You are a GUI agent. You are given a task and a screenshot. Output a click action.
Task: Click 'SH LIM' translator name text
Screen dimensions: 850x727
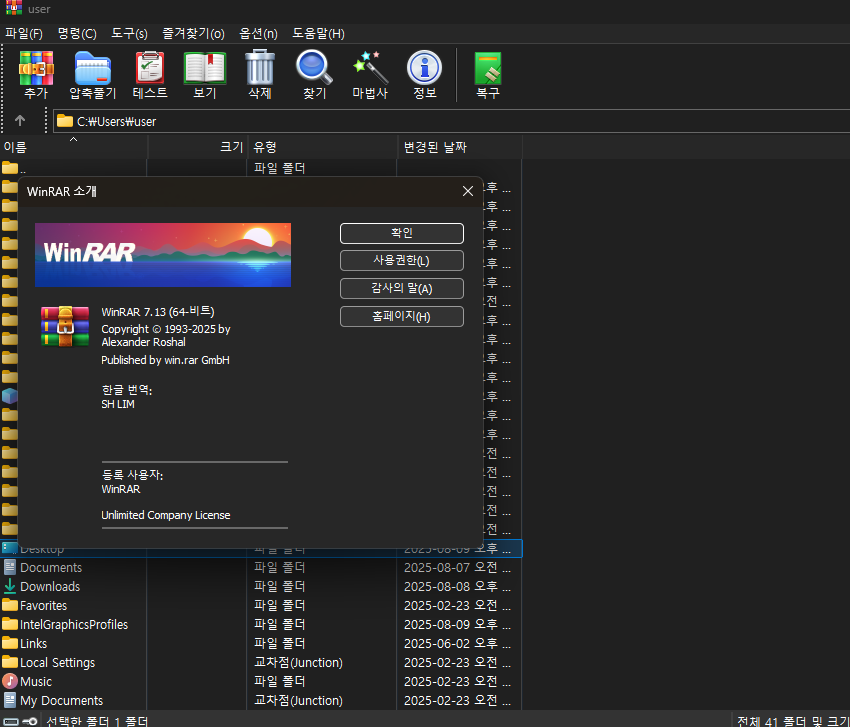pyautogui.click(x=118, y=404)
